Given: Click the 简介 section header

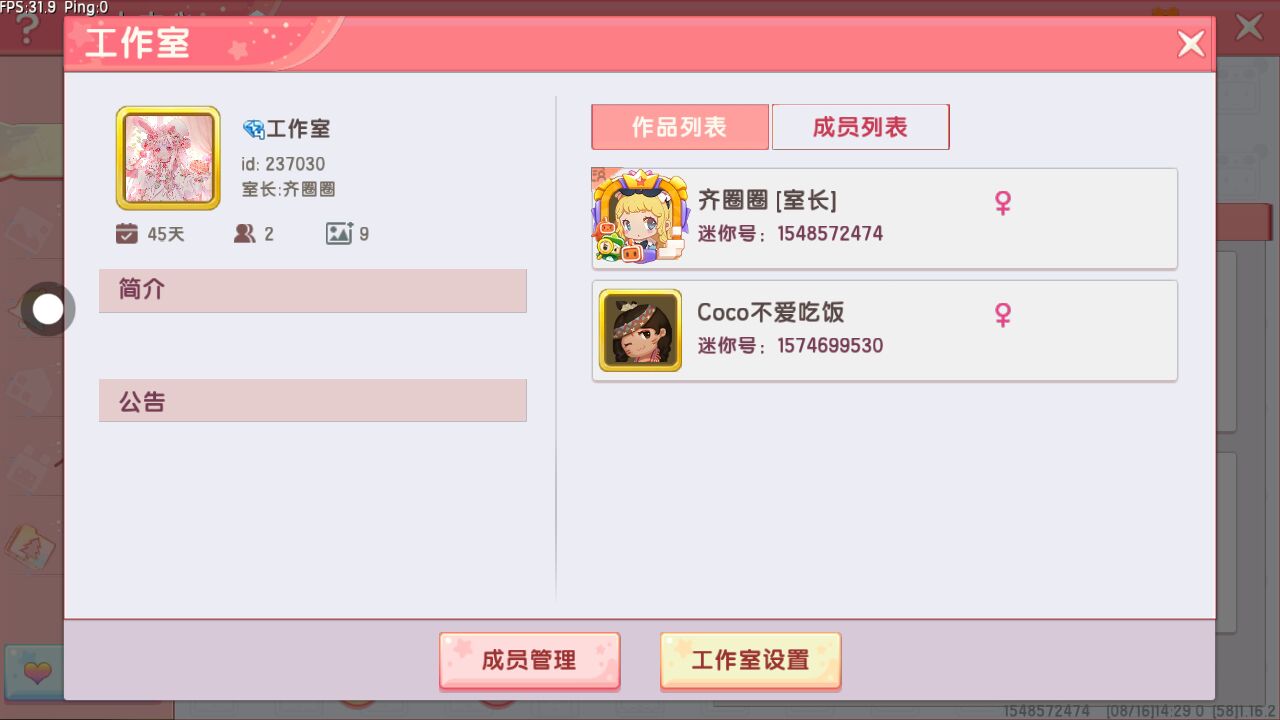Looking at the screenshot, I should (x=312, y=290).
